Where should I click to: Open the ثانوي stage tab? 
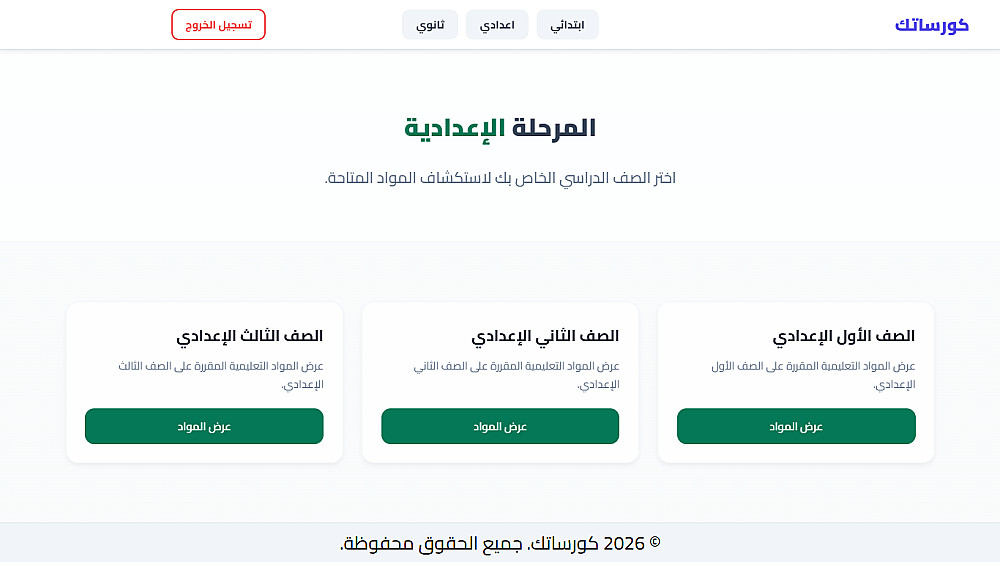430,25
